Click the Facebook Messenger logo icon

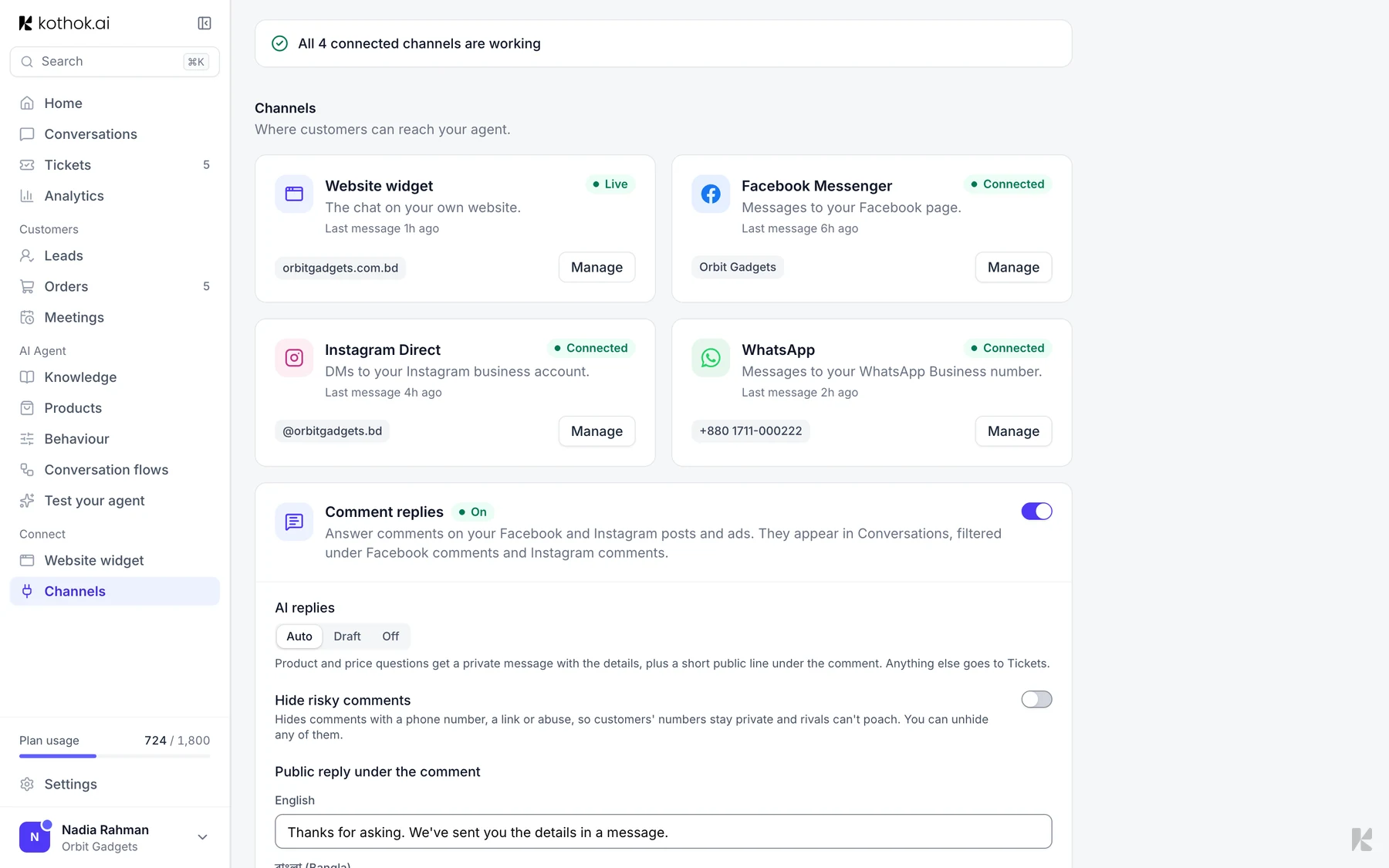coord(711,194)
